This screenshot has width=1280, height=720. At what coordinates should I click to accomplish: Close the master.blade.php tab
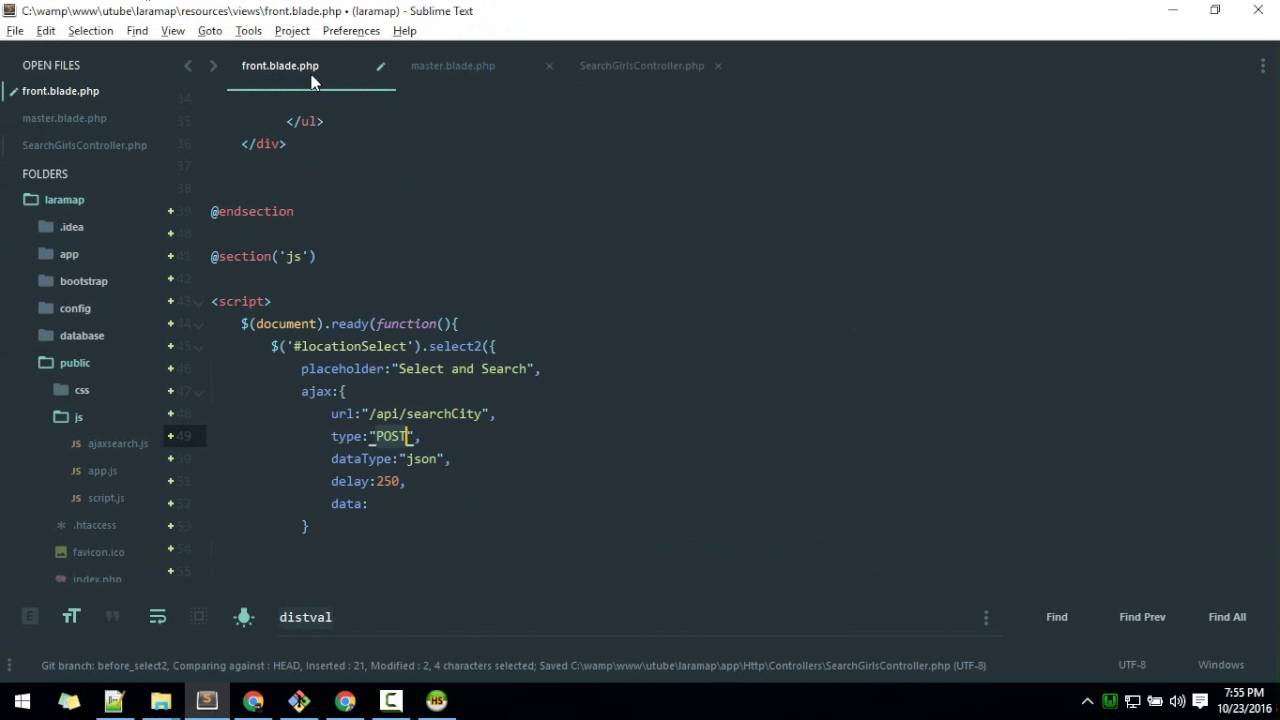(549, 66)
